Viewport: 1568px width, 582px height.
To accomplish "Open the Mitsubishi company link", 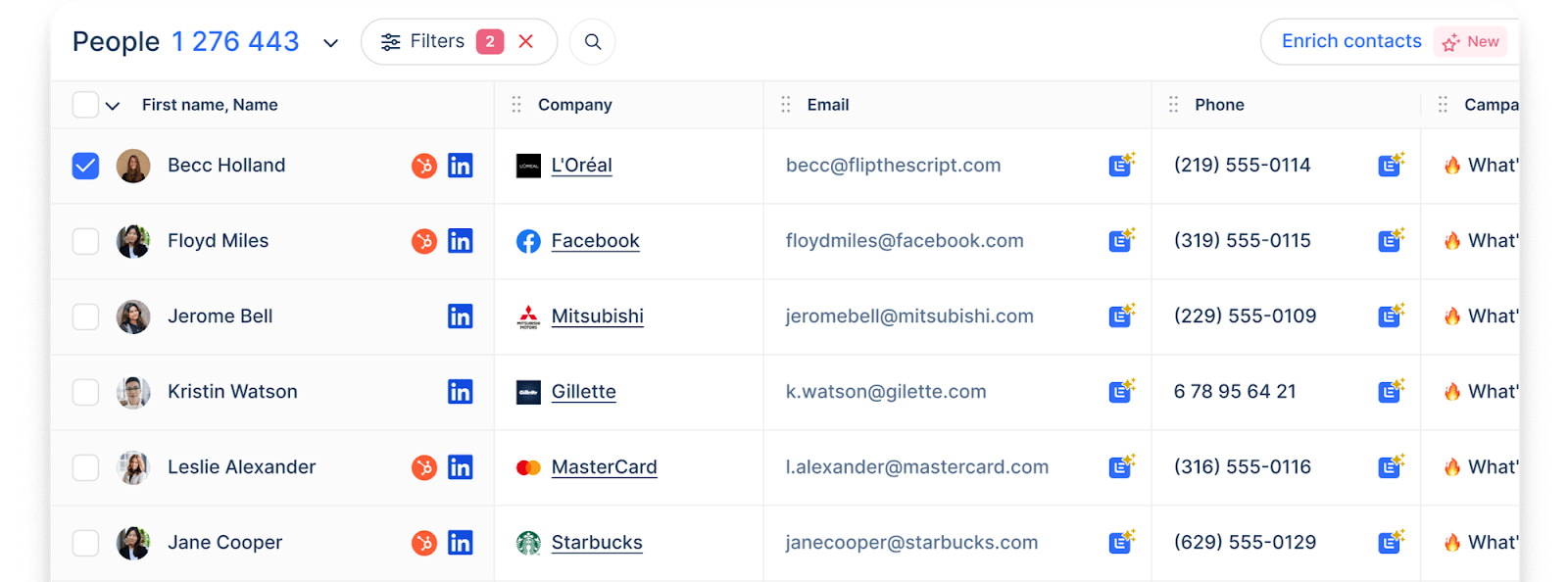I will click(x=597, y=316).
